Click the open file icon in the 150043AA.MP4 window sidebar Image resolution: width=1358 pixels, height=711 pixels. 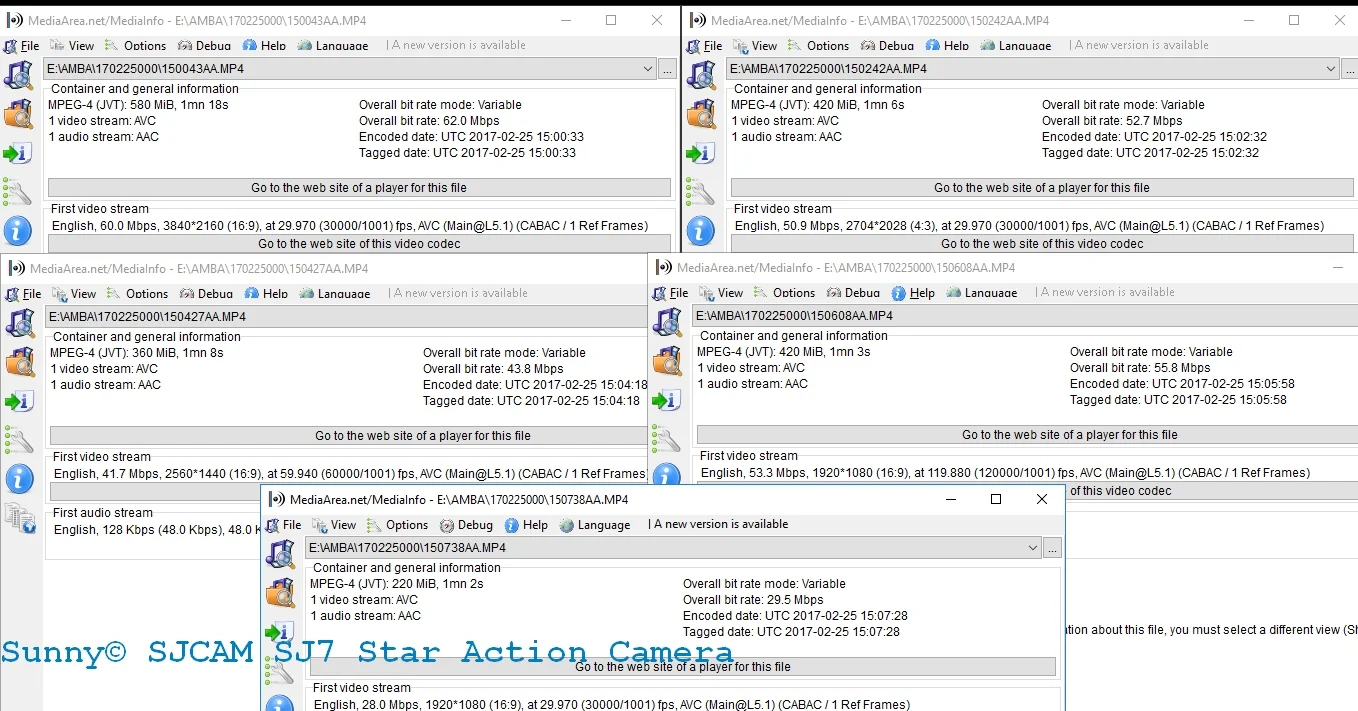18,75
